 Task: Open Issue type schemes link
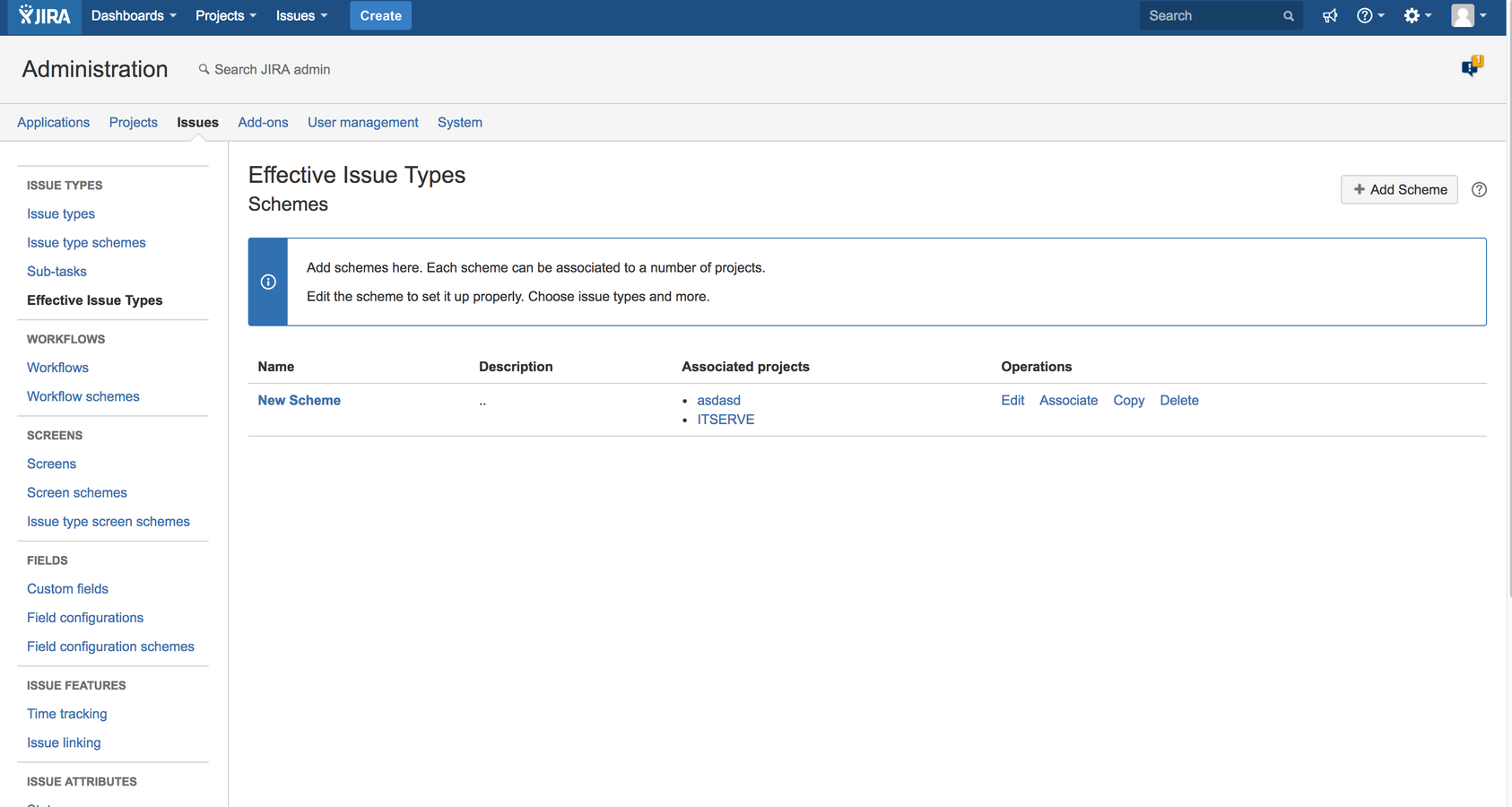click(86, 242)
